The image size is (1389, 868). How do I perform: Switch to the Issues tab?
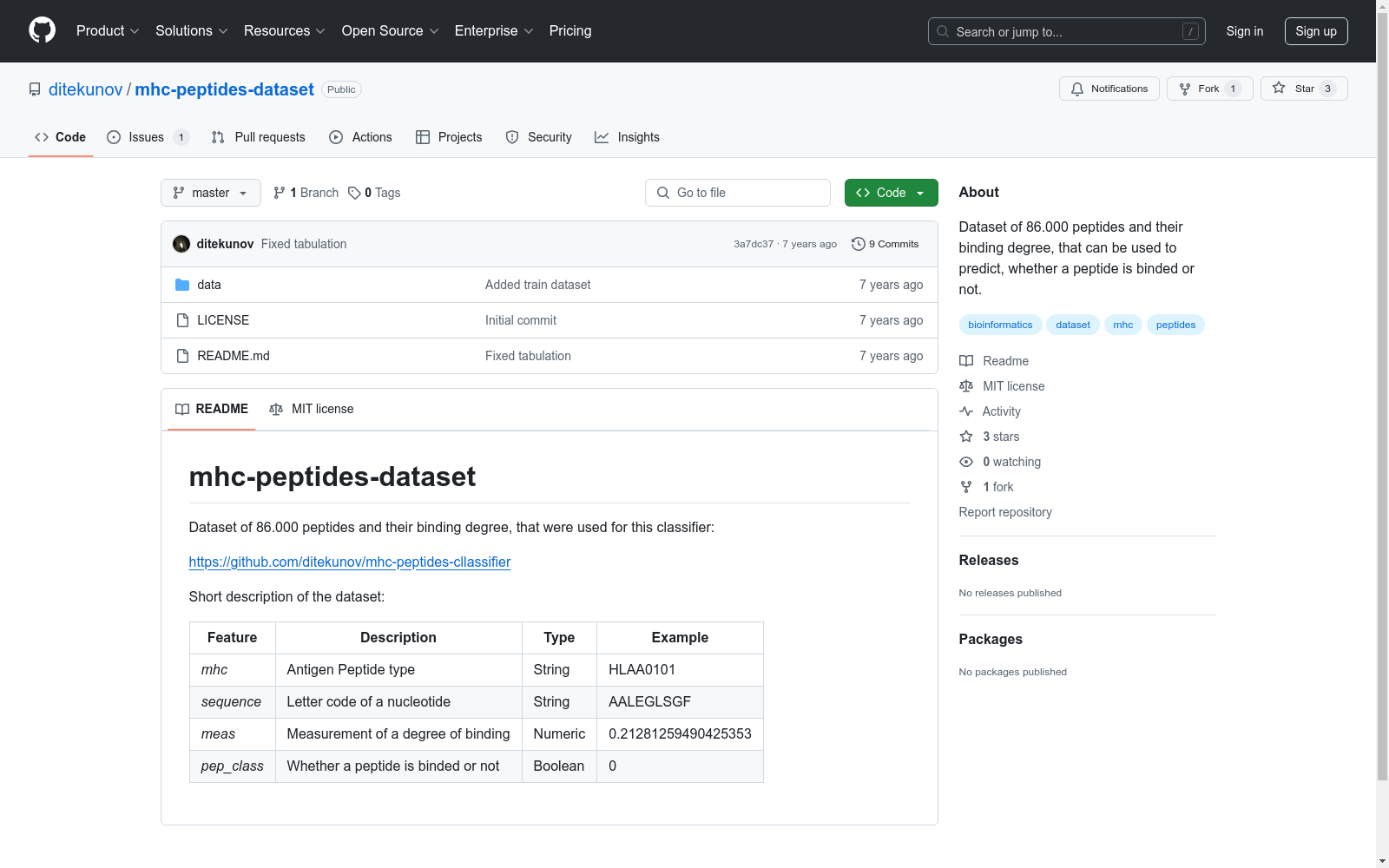point(148,137)
